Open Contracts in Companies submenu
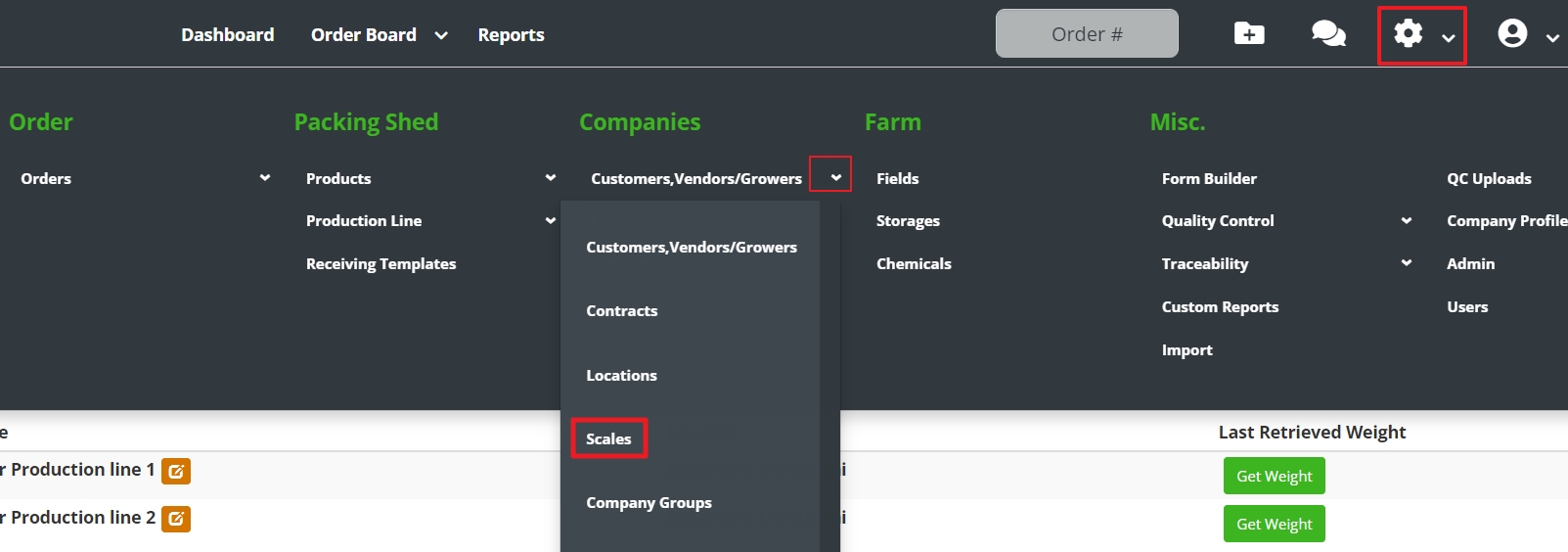Image resolution: width=1568 pixels, height=552 pixels. [622, 311]
